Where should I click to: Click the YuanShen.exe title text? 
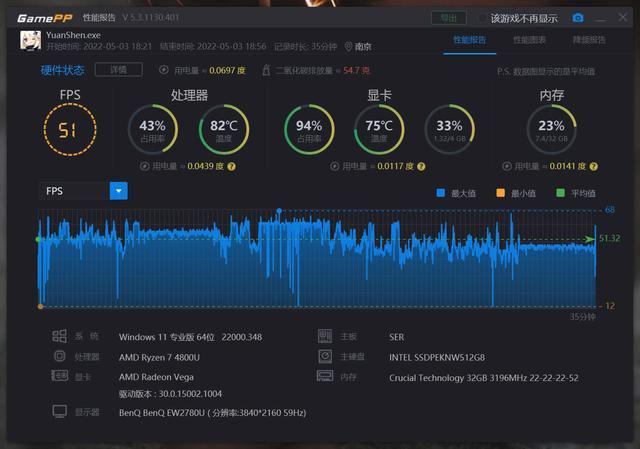[73, 35]
